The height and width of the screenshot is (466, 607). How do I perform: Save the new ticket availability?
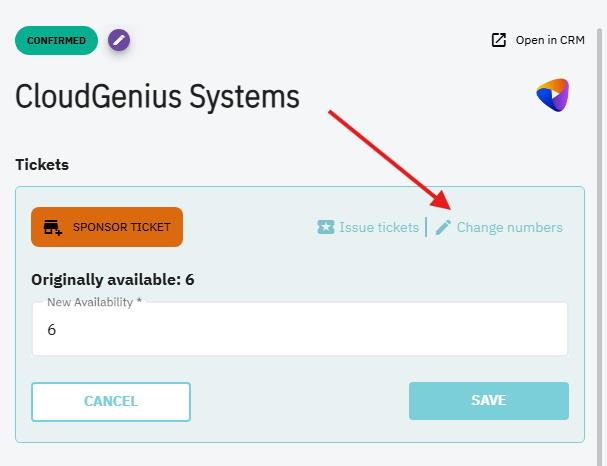pos(488,401)
